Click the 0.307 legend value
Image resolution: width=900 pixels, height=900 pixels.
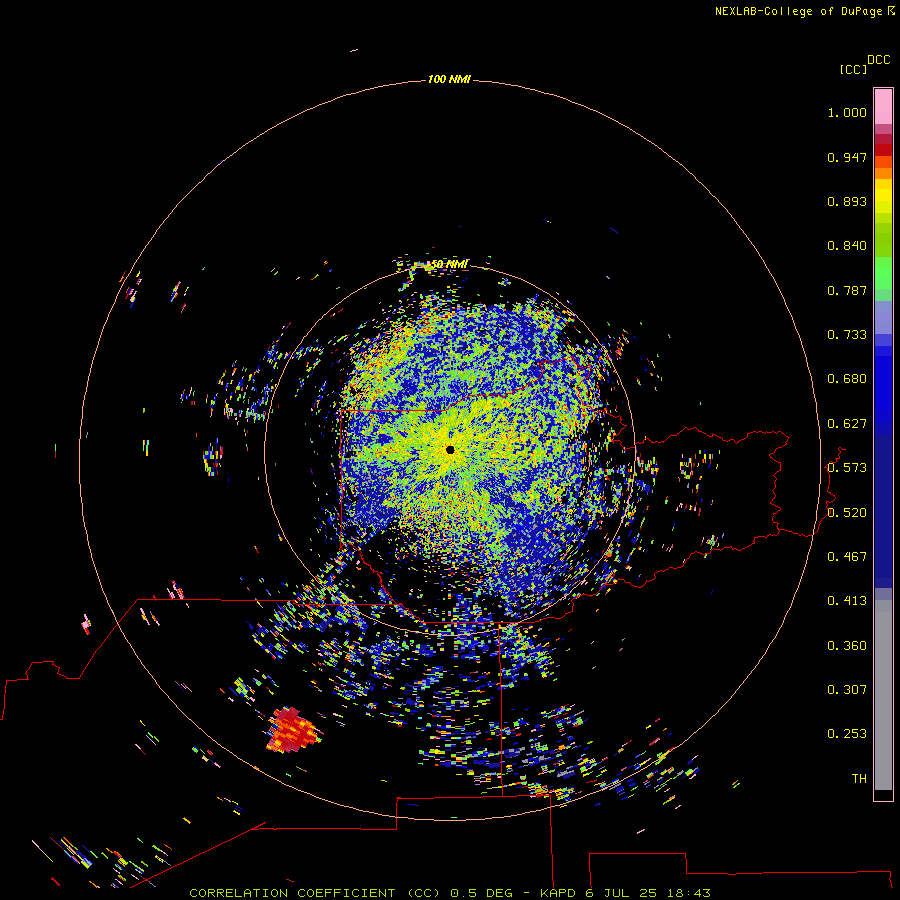click(847, 690)
